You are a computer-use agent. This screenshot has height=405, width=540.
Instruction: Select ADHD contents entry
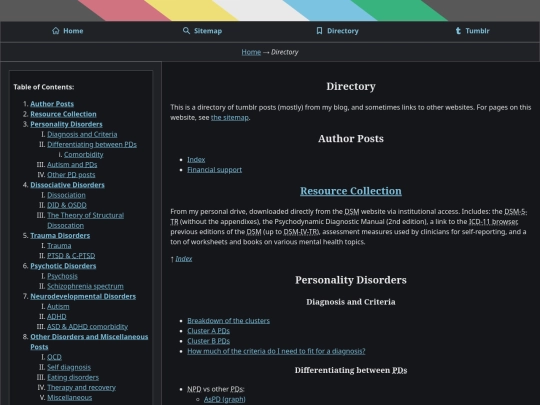point(57,316)
